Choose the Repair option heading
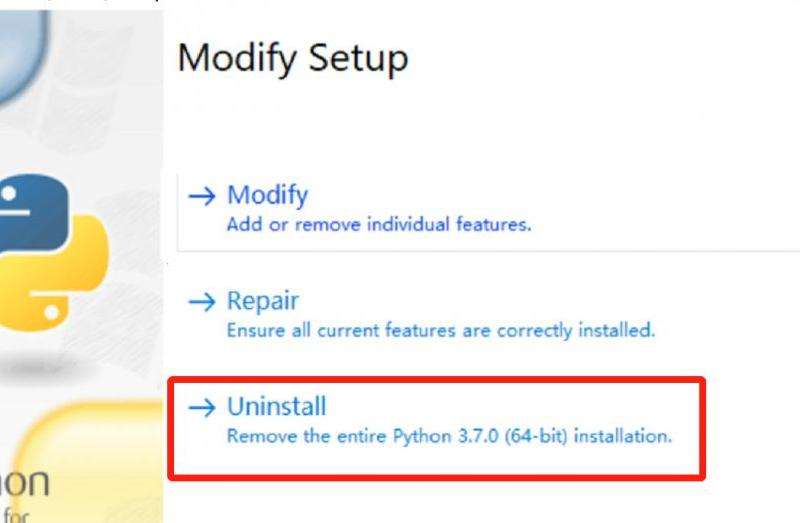This screenshot has width=800, height=523. pos(263,301)
